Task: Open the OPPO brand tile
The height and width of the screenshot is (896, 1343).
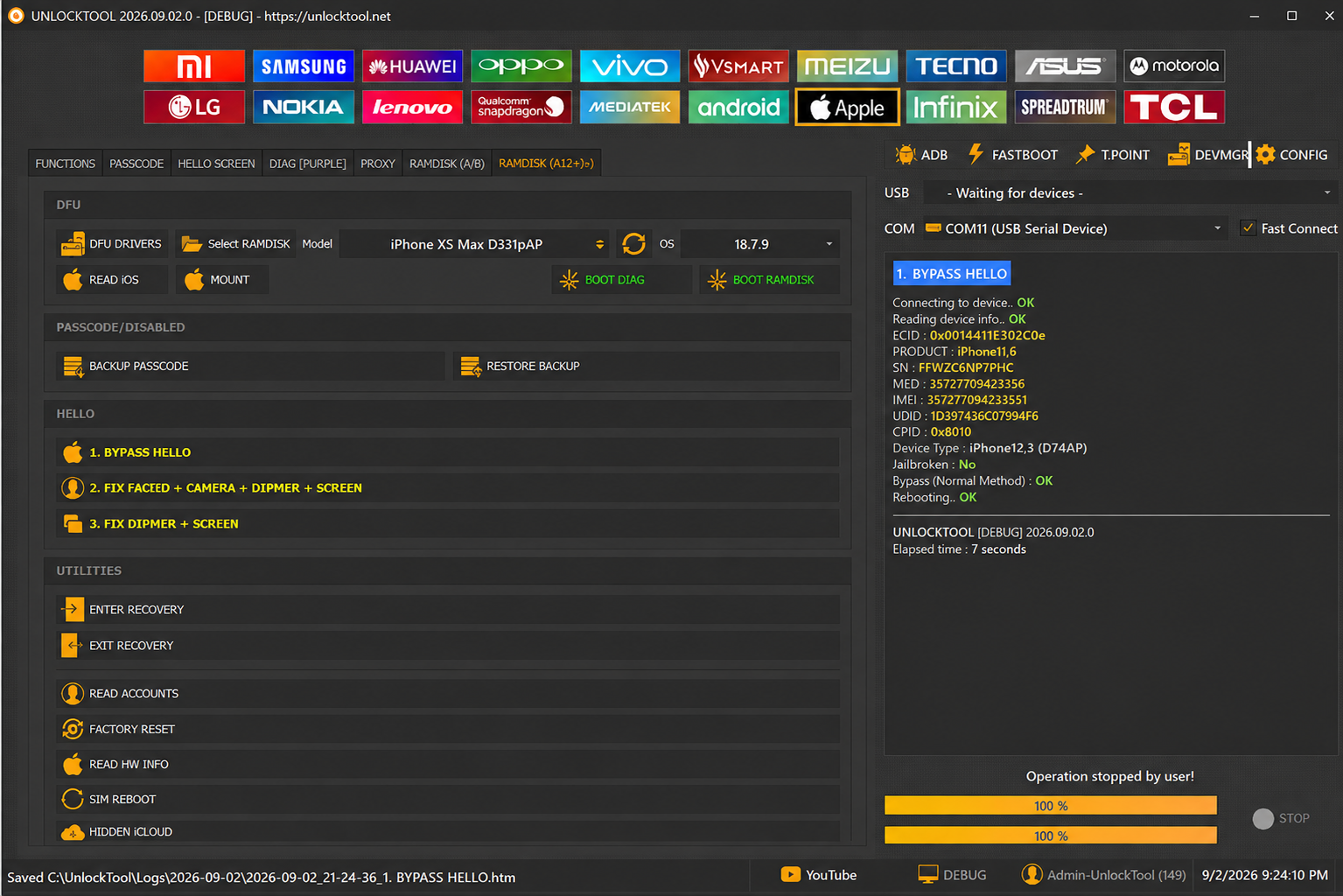Action: tap(521, 66)
